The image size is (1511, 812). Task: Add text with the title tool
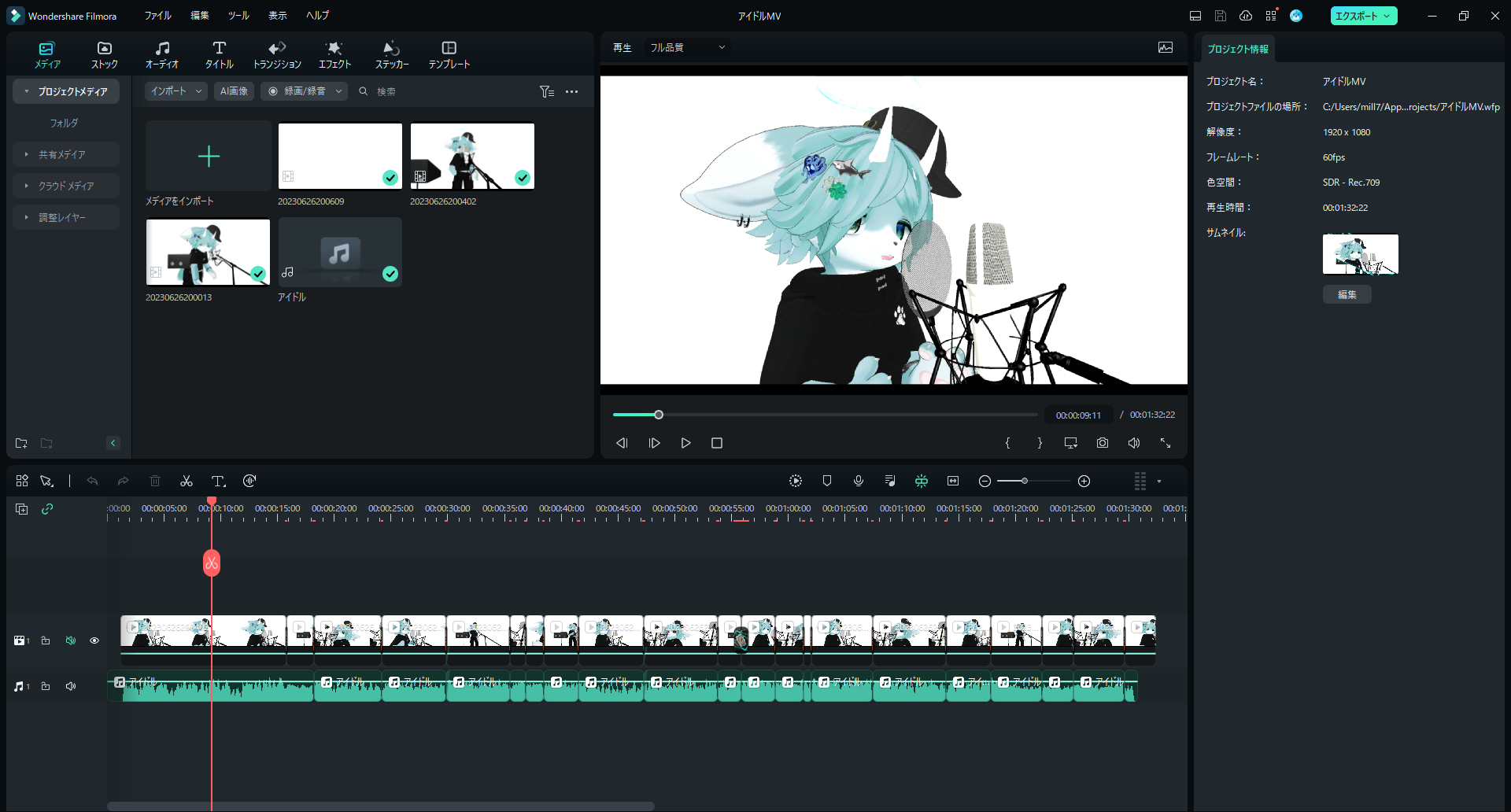pos(219,481)
